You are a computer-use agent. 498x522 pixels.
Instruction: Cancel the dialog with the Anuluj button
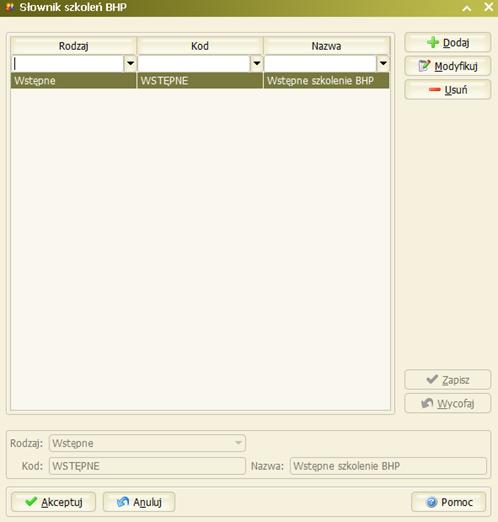tap(139, 502)
